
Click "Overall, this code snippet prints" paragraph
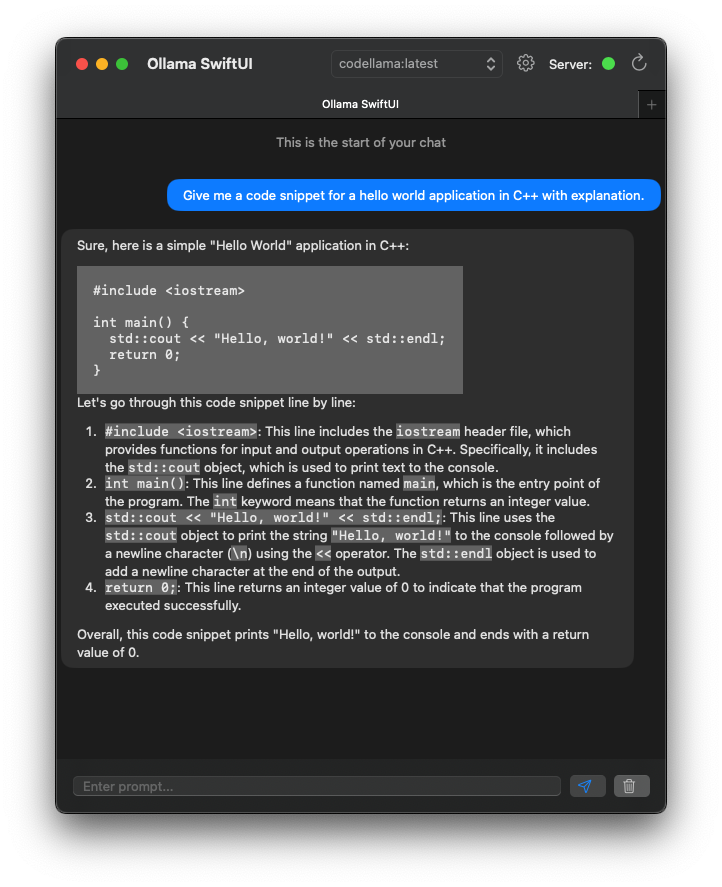[x=333, y=643]
